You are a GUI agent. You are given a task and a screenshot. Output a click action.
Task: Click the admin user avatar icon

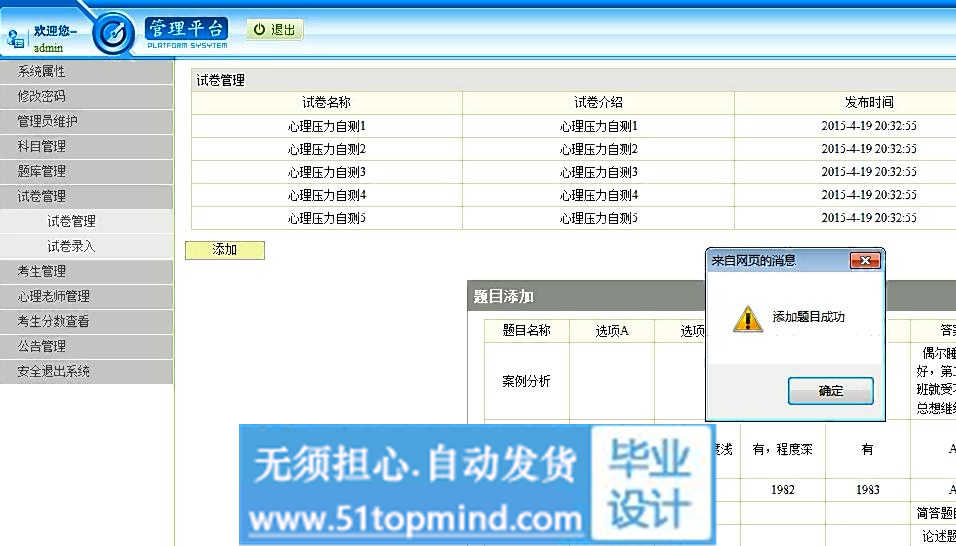[16, 38]
